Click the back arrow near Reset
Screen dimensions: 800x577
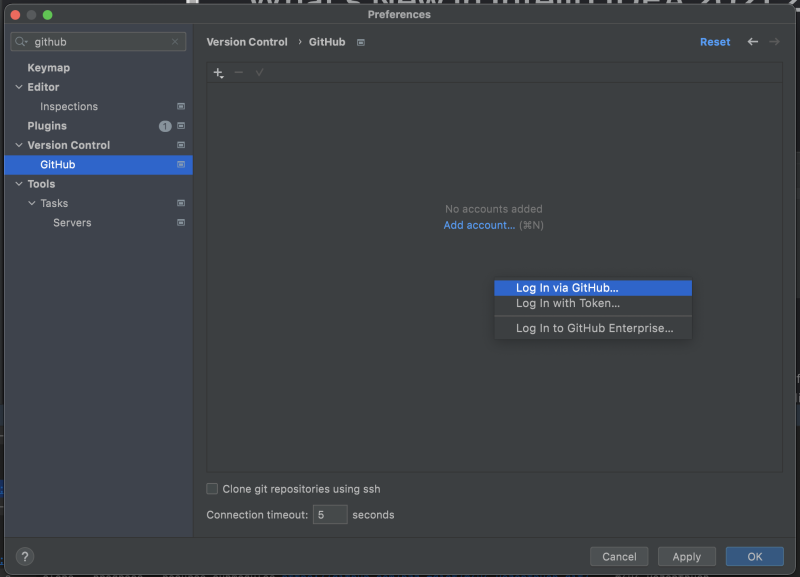click(750, 42)
